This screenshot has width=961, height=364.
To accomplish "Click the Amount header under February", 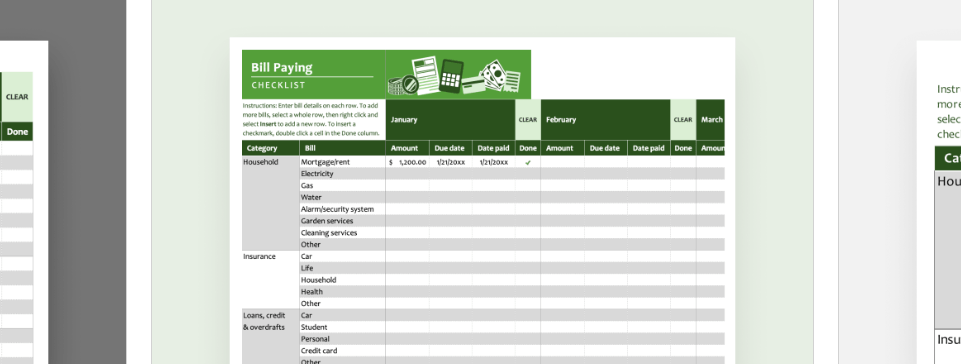I will click(x=563, y=148).
